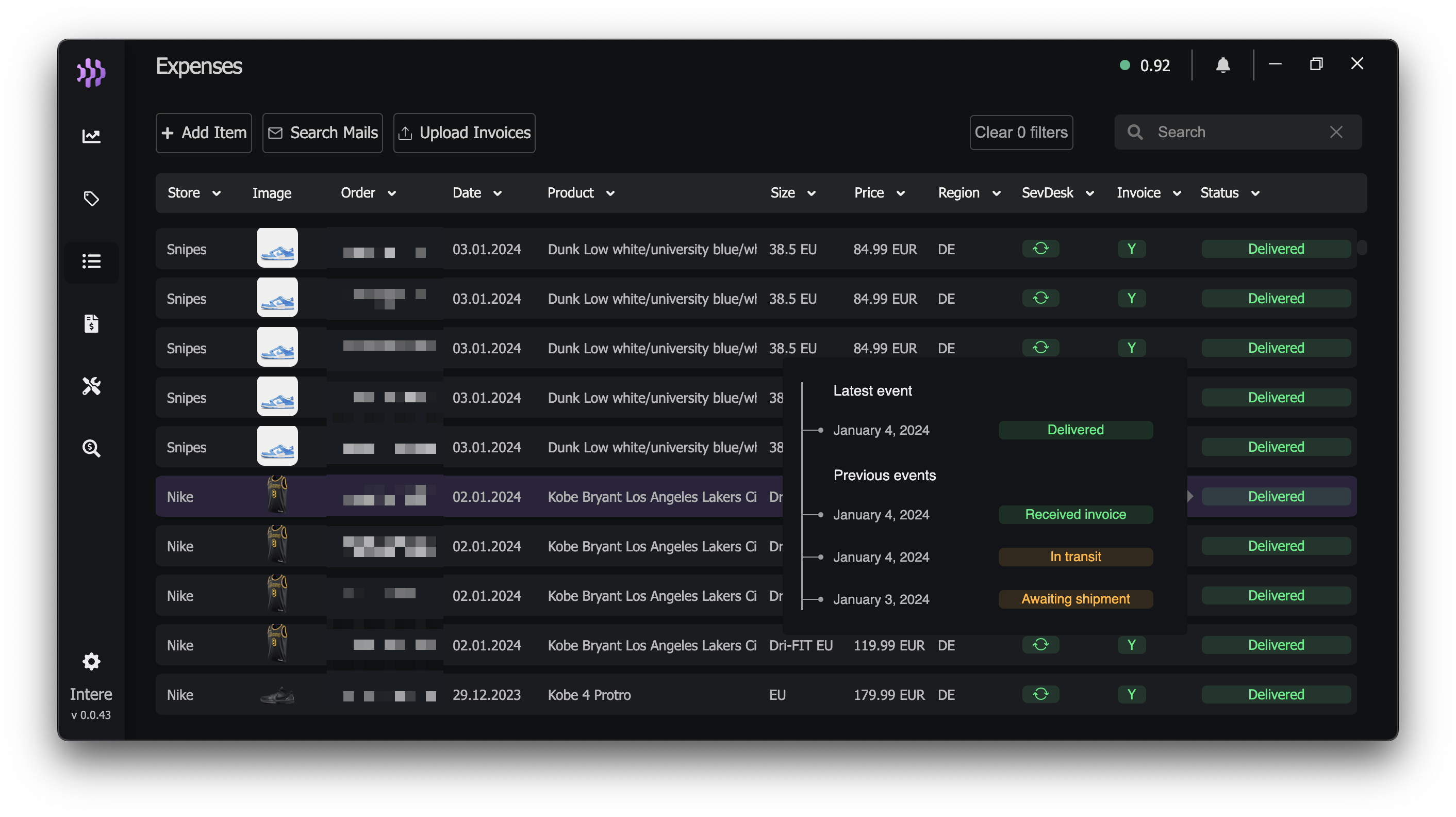Open the dollar magnifier search in sidebar
1456x817 pixels.
91,448
